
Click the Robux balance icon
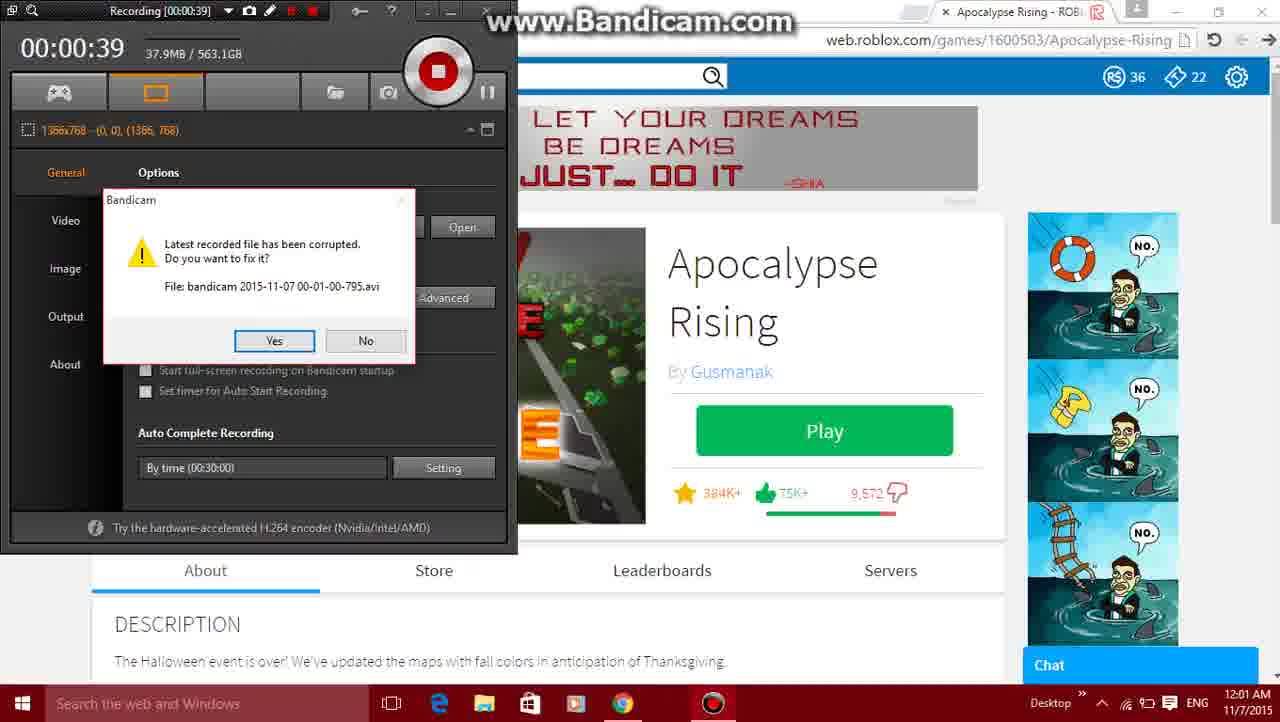[1114, 77]
